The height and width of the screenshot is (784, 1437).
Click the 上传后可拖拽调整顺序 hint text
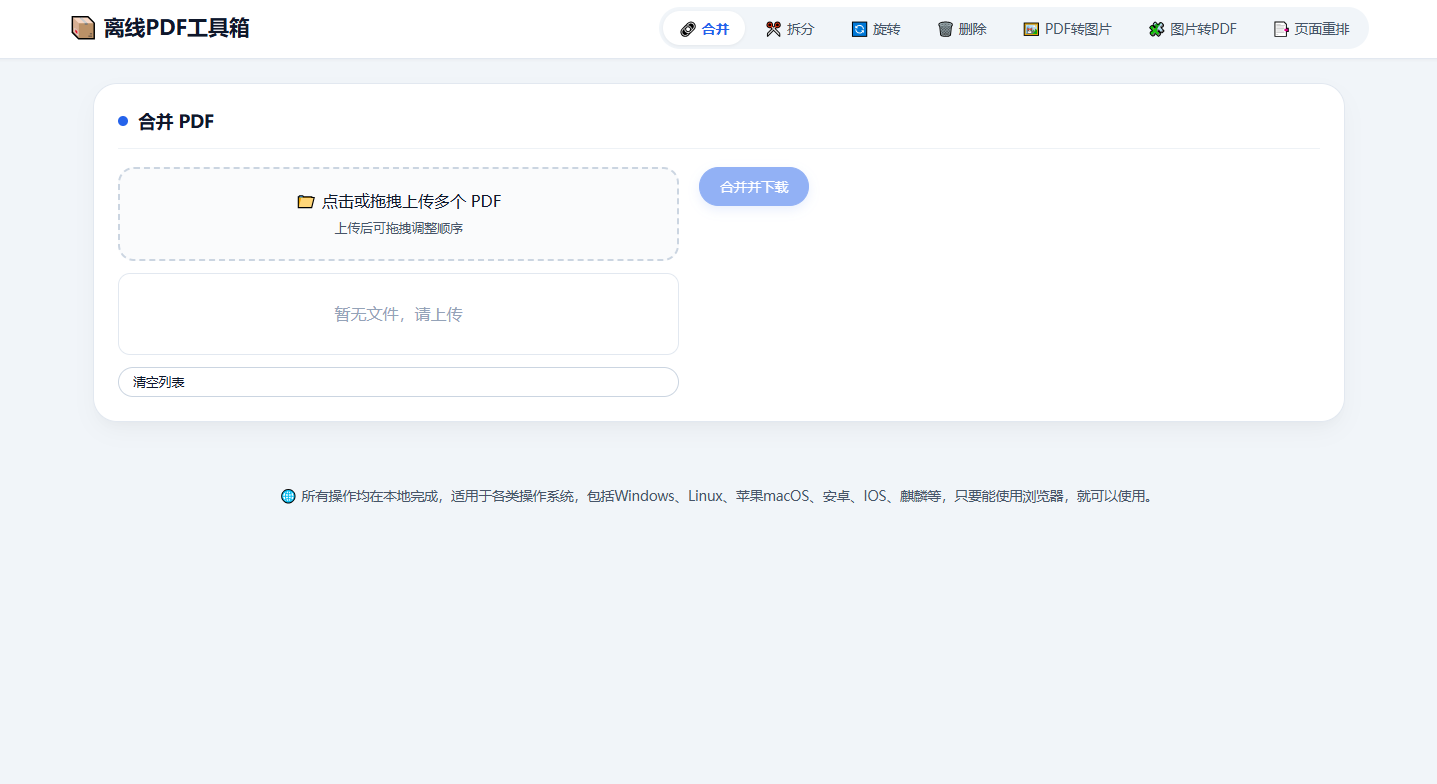coord(398,228)
